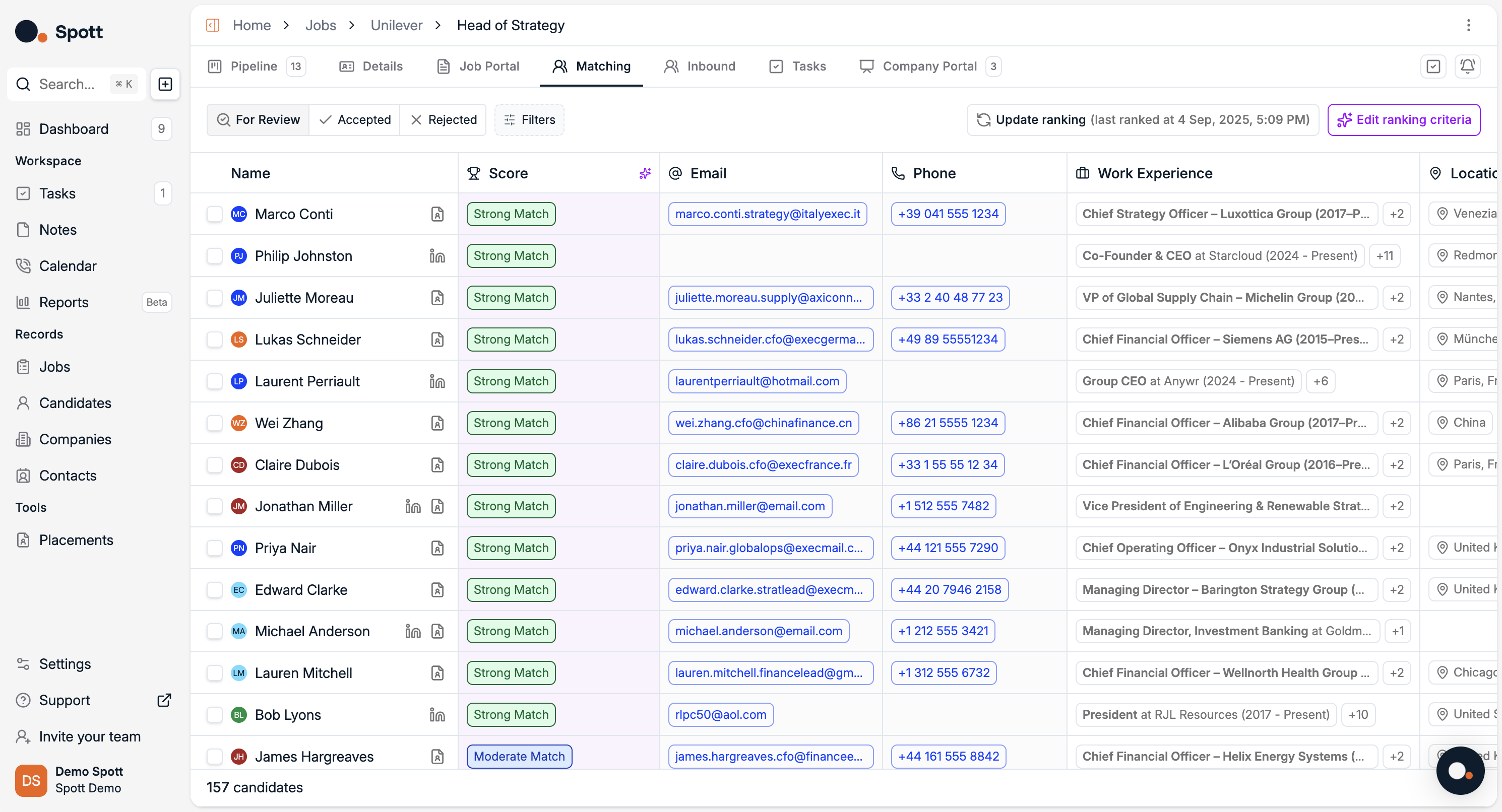Click Update ranking button
The height and width of the screenshot is (812, 1502).
coord(1143,119)
